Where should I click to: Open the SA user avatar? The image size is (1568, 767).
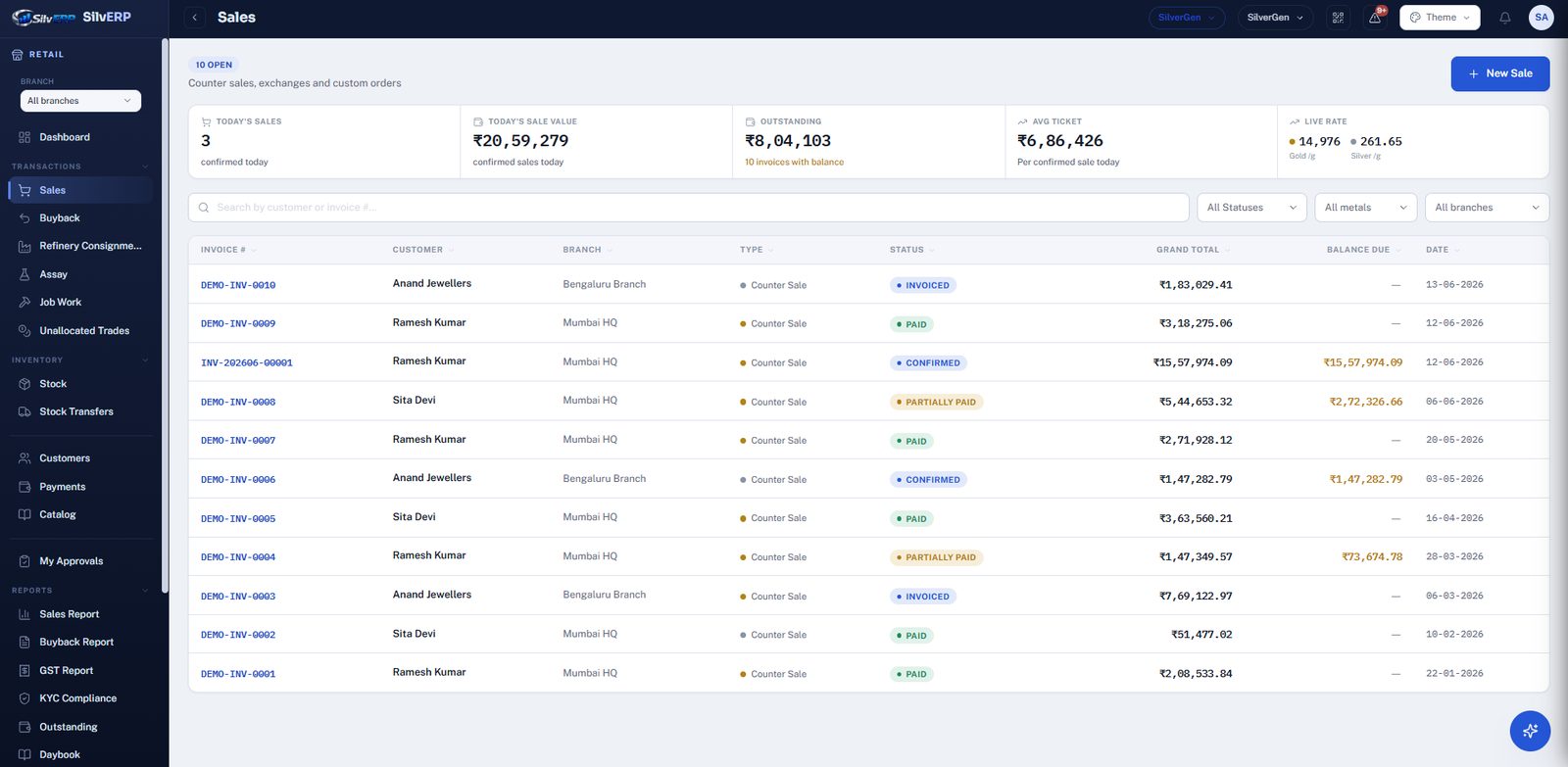[1542, 18]
